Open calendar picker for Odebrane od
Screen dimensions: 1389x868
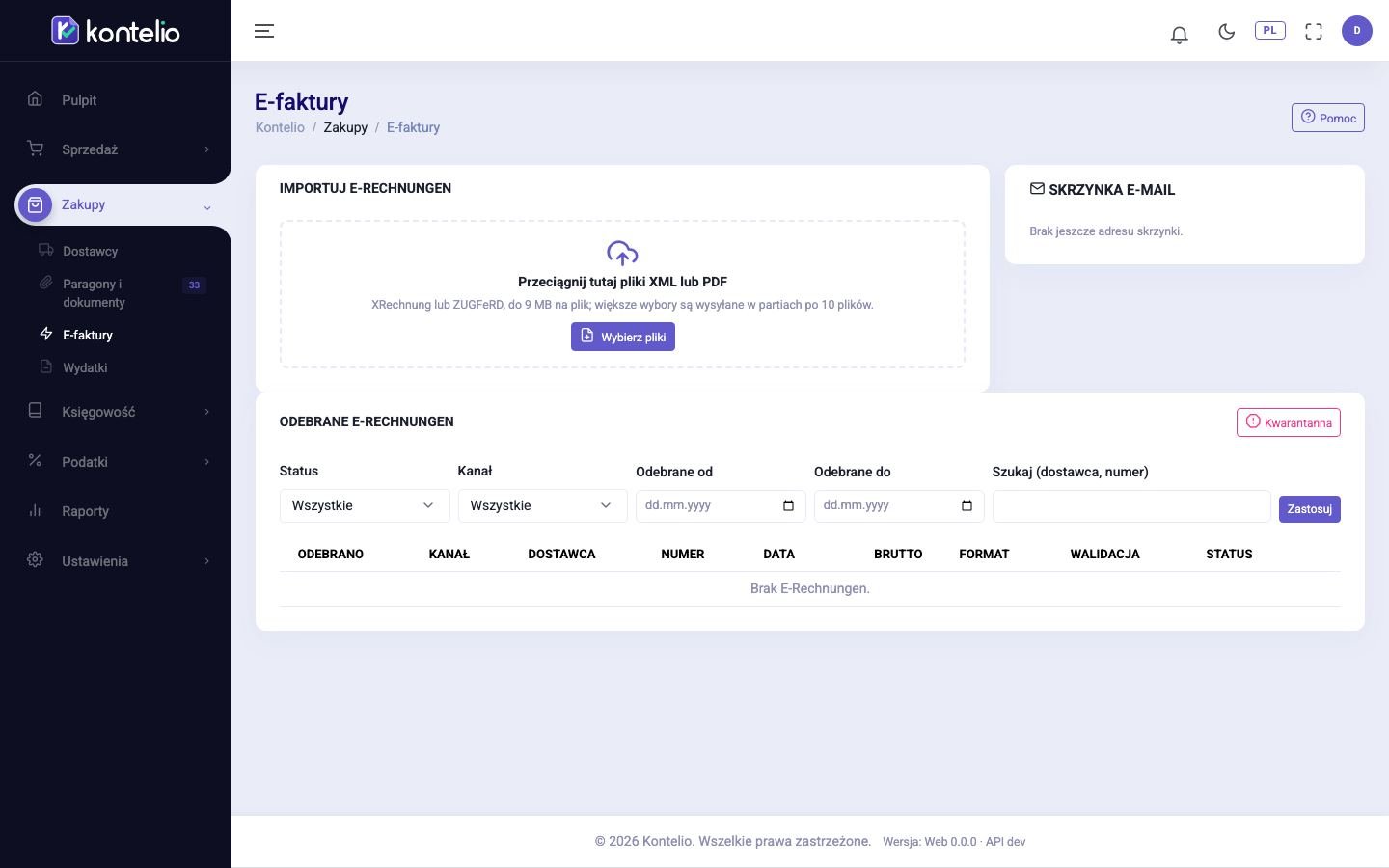pyautogui.click(x=788, y=505)
